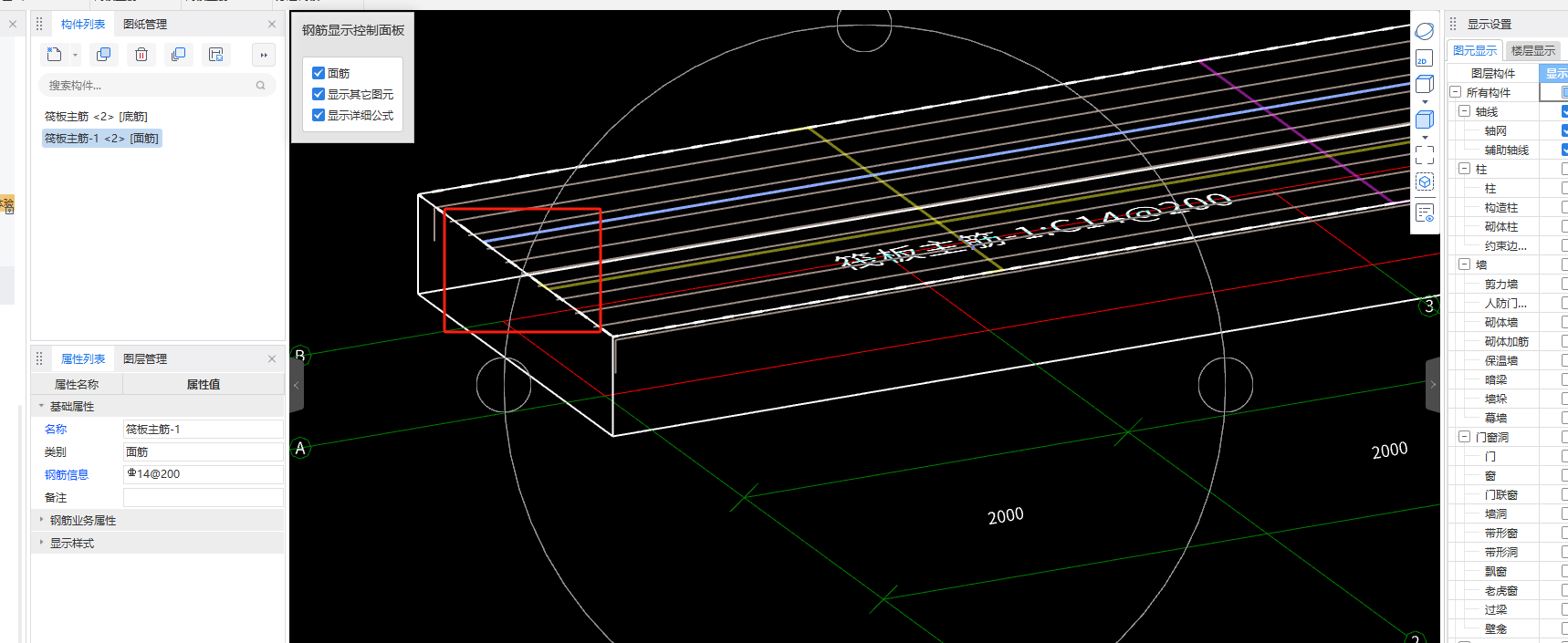Switch to the 属性列表 tab
Image resolution: width=1568 pixels, height=643 pixels.
pyautogui.click(x=83, y=359)
